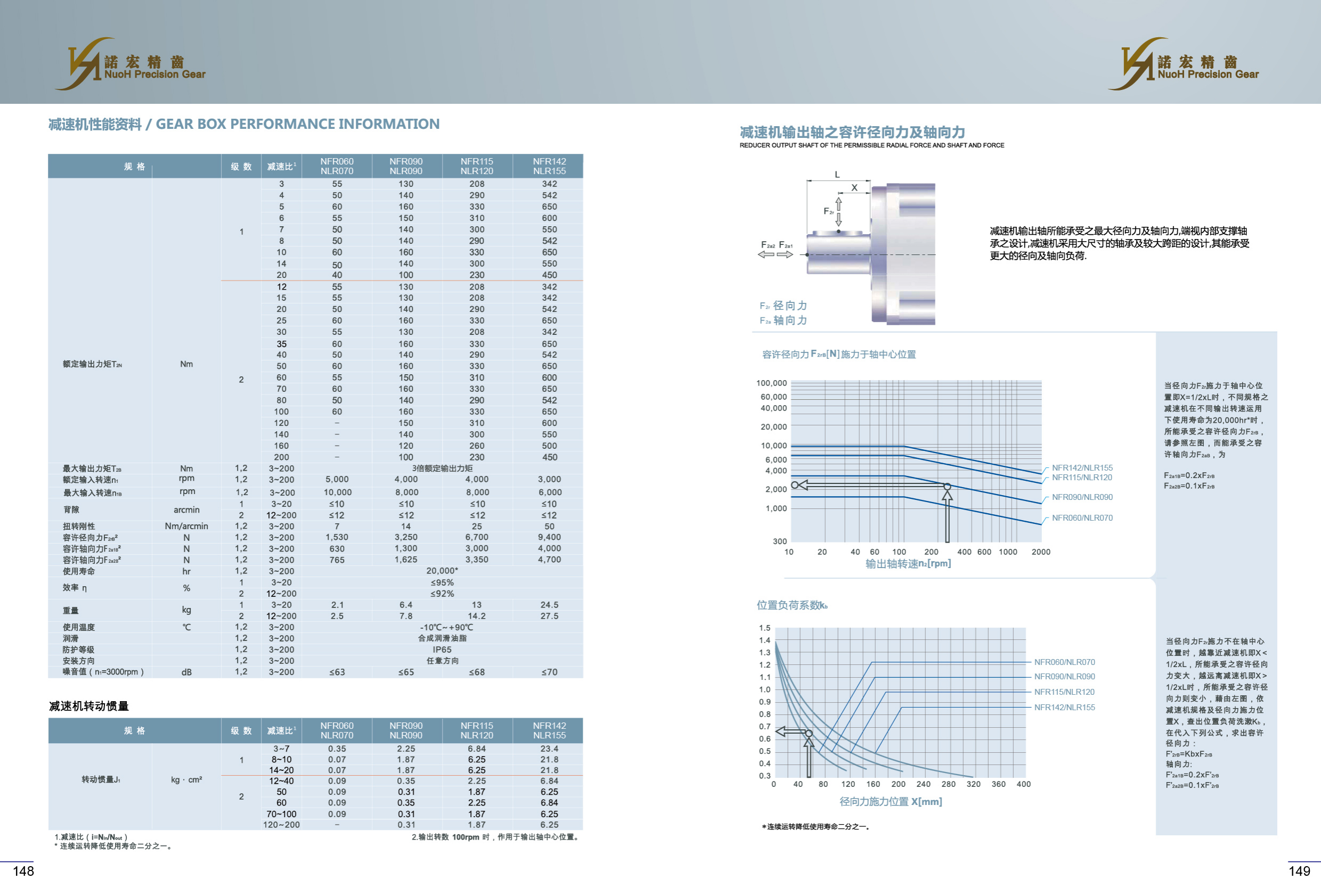Click the ratio range '70~100' in inertia table

tap(281, 814)
